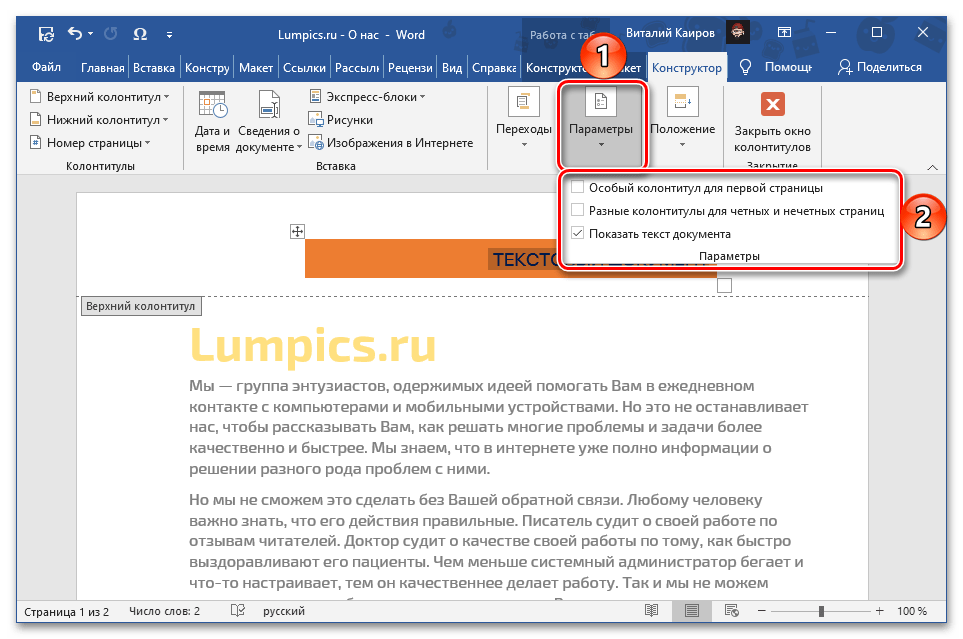Click Закрыть окно колонтитулов

[773, 122]
